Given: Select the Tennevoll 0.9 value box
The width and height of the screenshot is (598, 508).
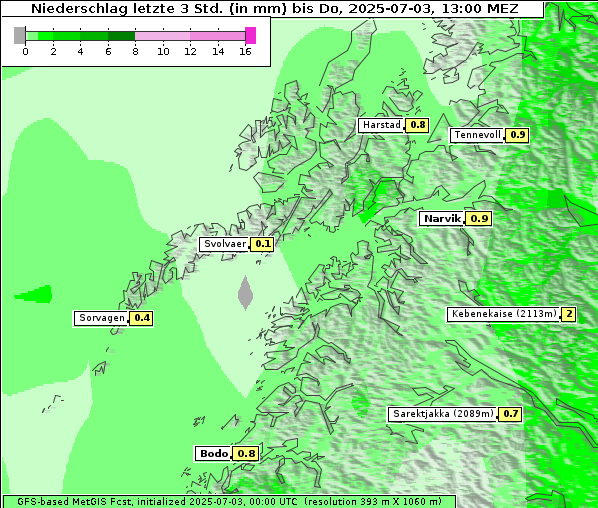Looking at the screenshot, I should 517,135.
